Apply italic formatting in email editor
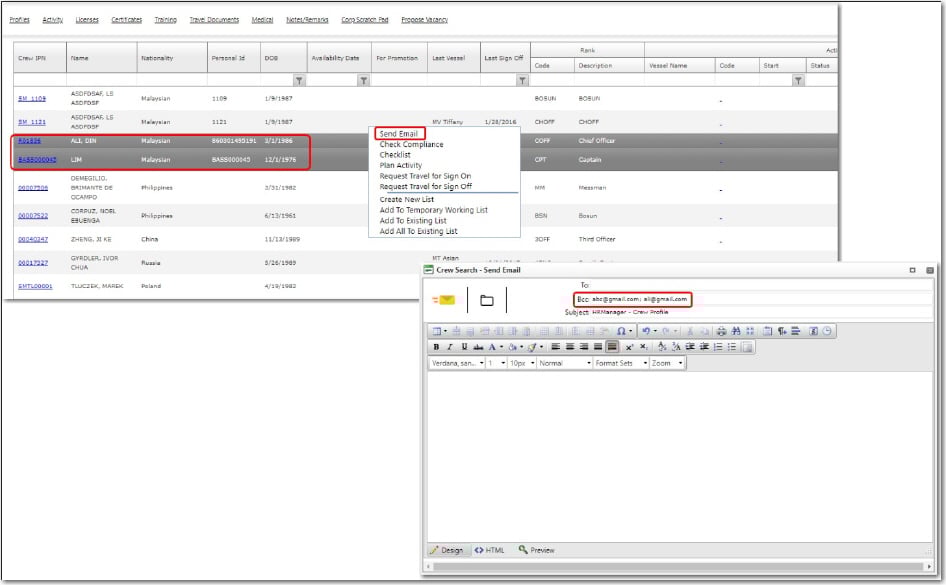The width and height of the screenshot is (946, 585). (x=450, y=346)
